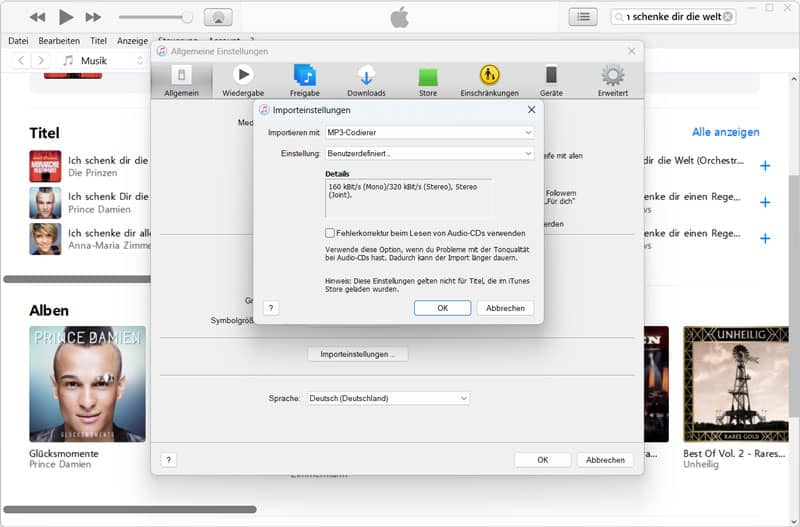Click into the iTunes search field
800x527 pixels.
[x=672, y=17]
